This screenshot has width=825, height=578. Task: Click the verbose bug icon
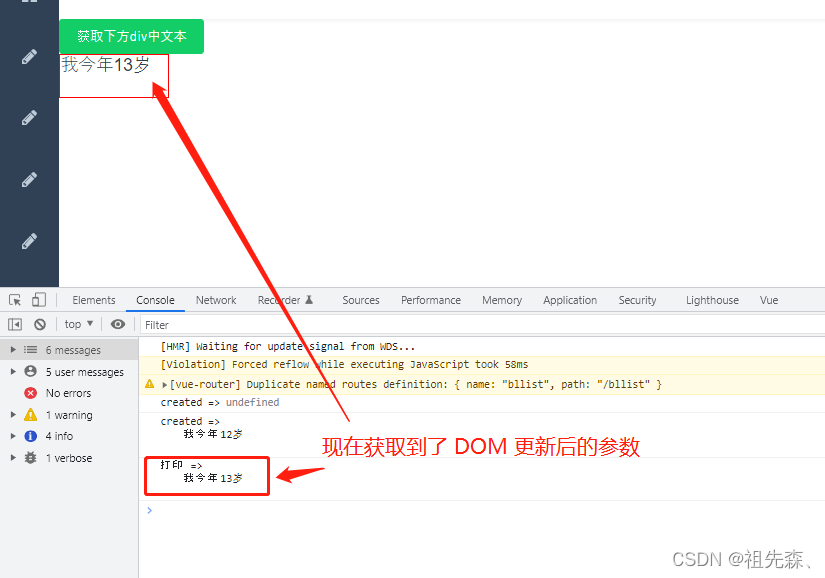[x=31, y=458]
